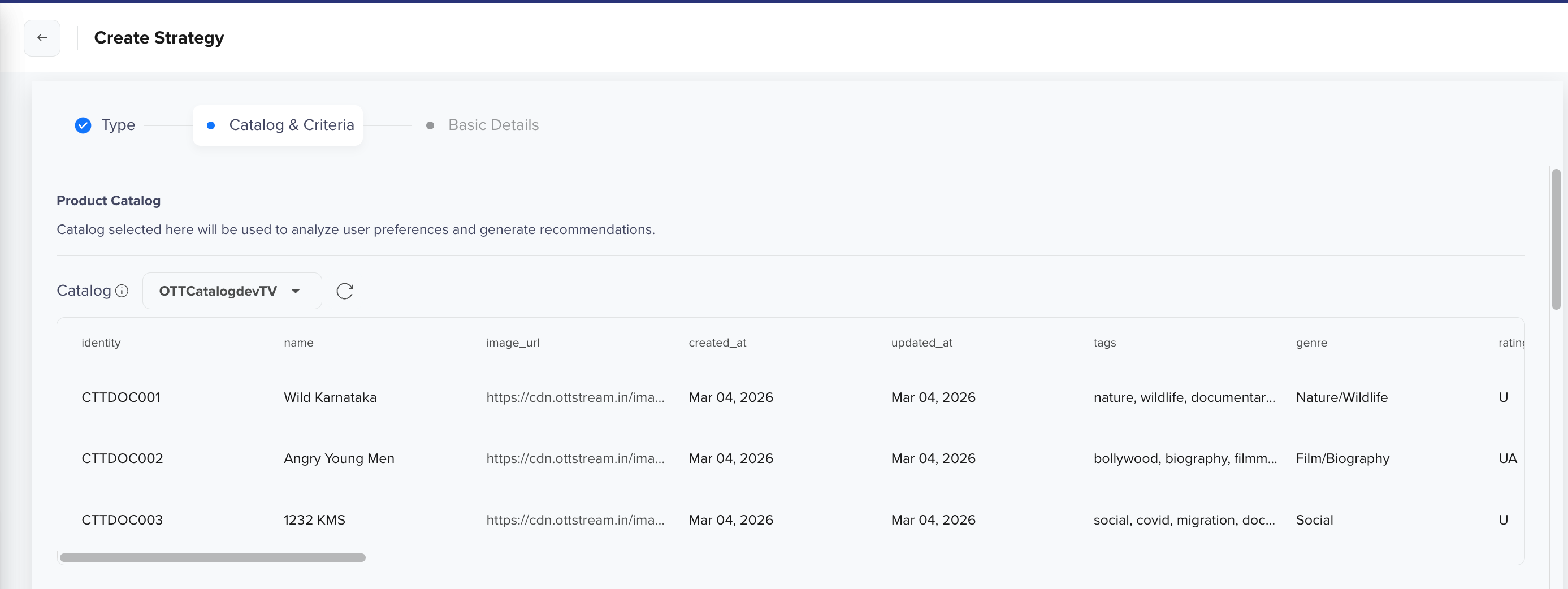Click the tags column header
Viewport: 1568px width, 589px height.
tap(1104, 343)
